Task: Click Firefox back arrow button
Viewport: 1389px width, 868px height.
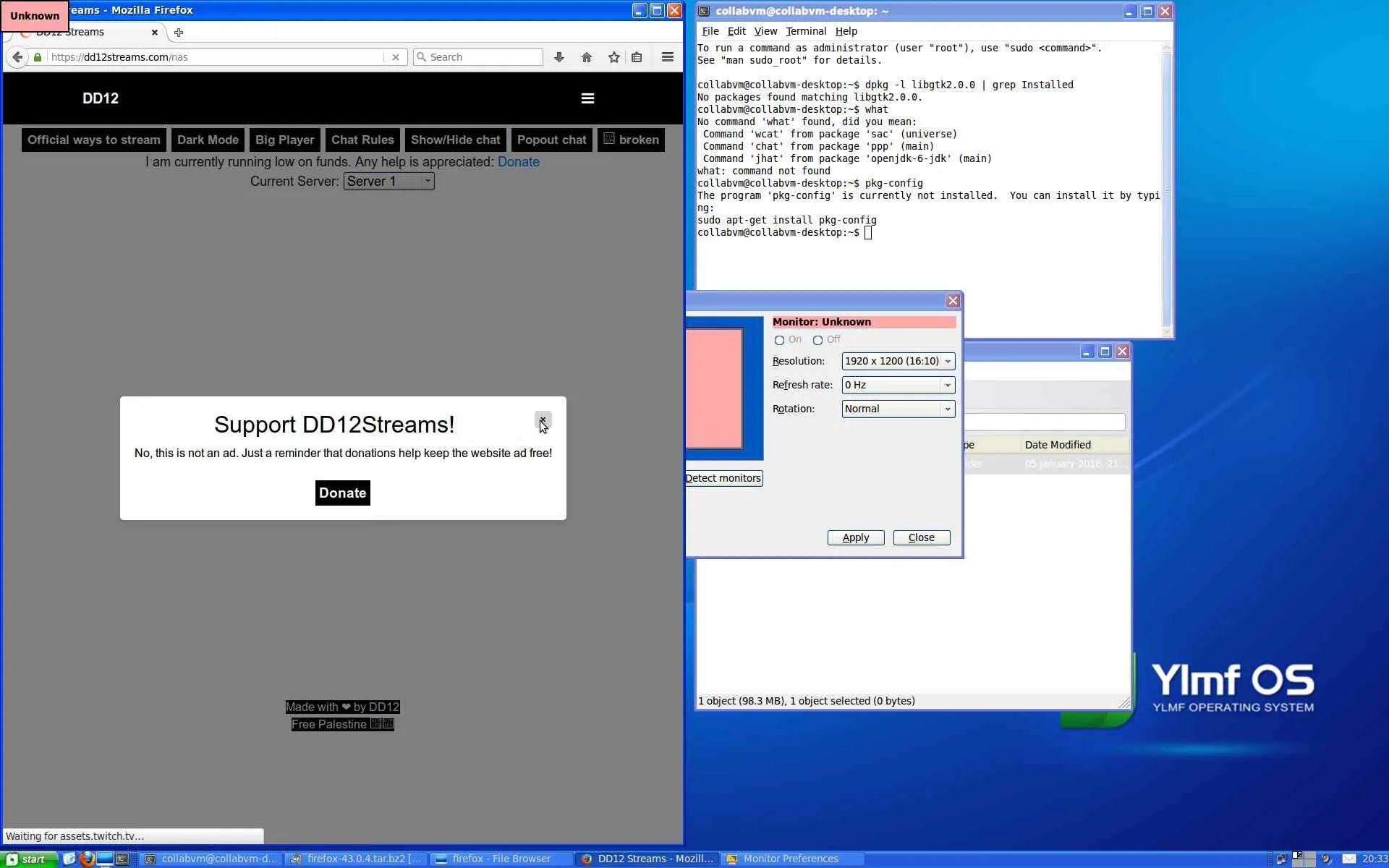Action: point(17,57)
